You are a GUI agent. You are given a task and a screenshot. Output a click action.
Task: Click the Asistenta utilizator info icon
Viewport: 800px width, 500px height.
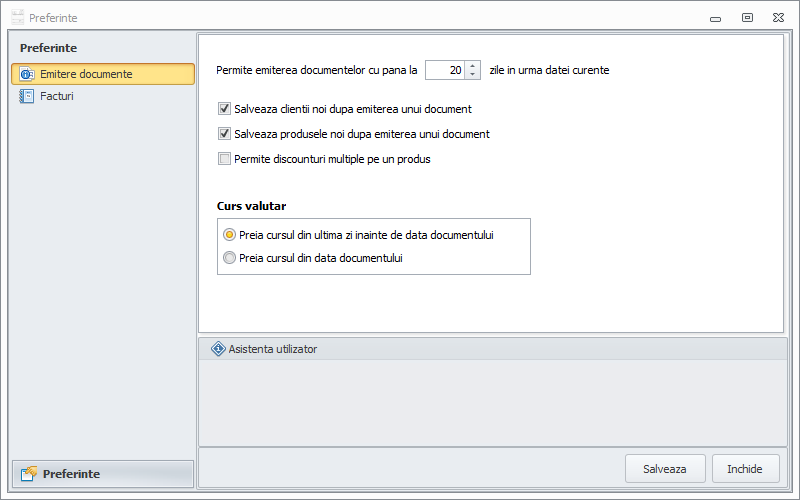point(218,349)
